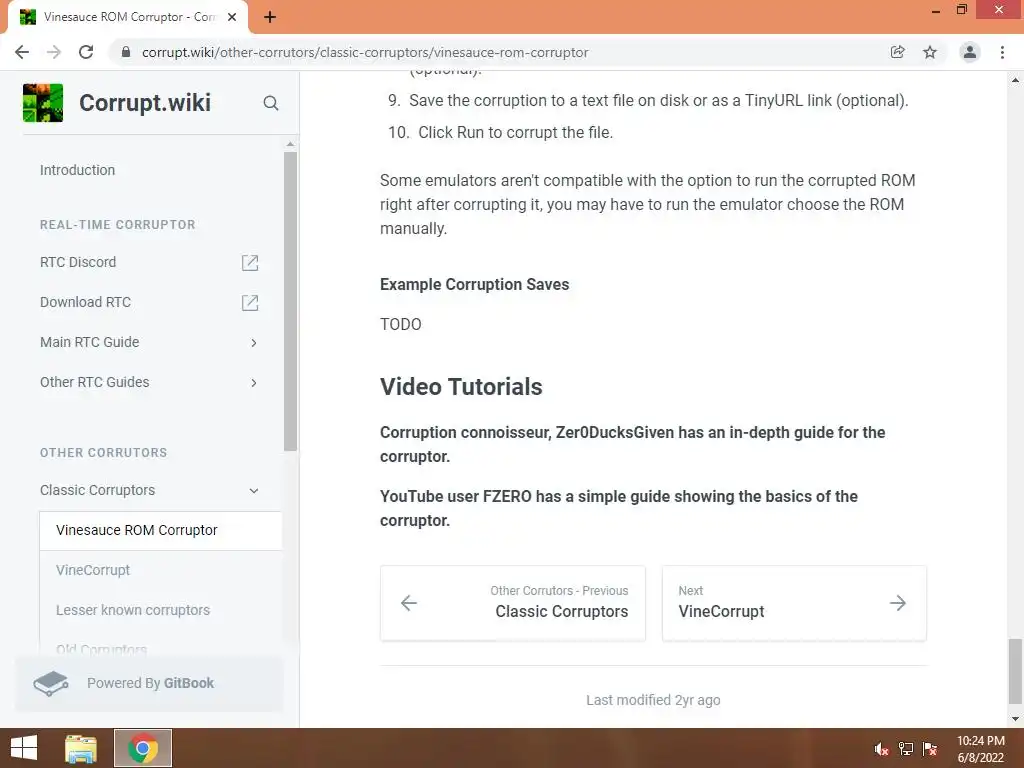Viewport: 1024px width, 768px height.
Task: Click the Chrome taskbar icon
Action: coord(143,748)
